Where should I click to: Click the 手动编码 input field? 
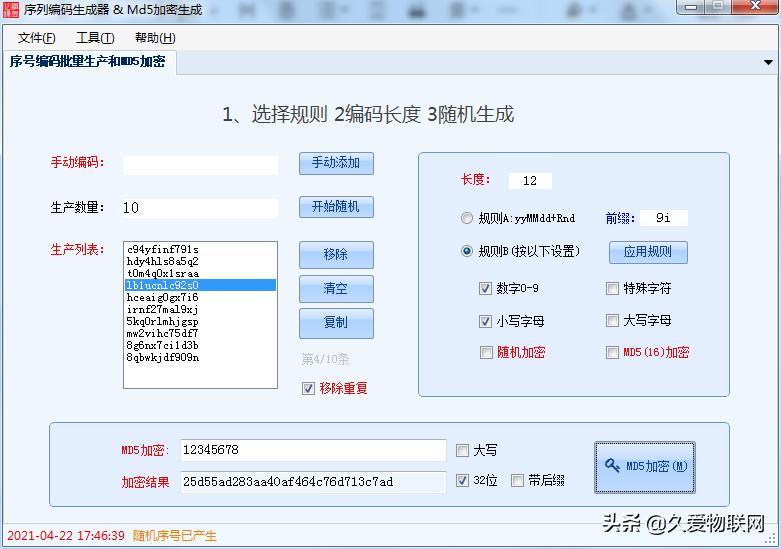click(200, 165)
